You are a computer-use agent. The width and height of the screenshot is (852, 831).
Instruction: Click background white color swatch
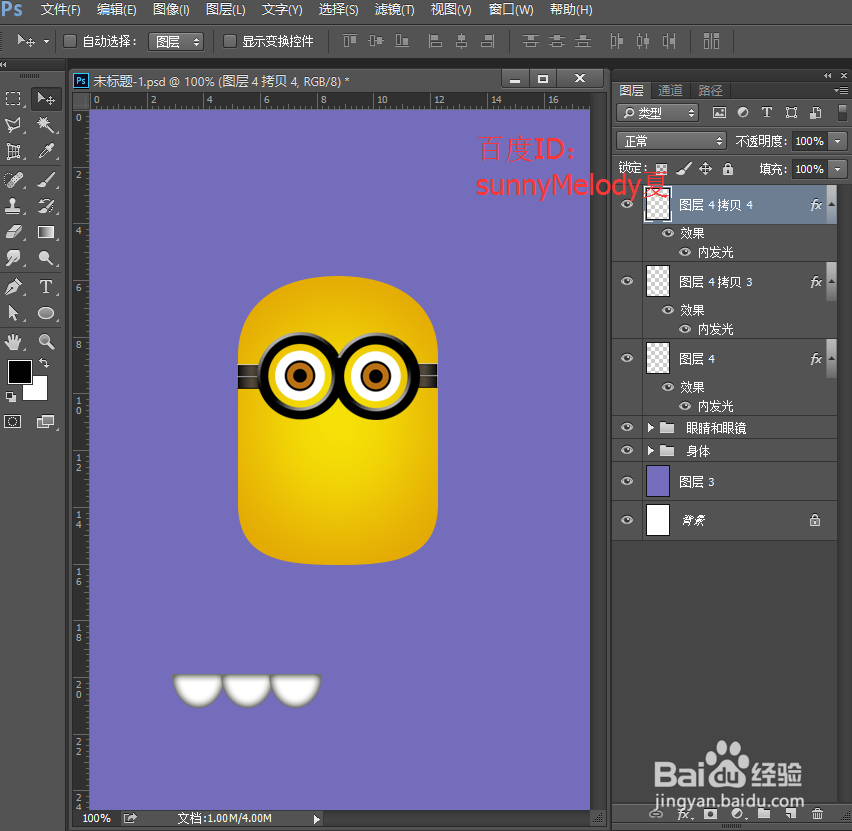(x=39, y=390)
